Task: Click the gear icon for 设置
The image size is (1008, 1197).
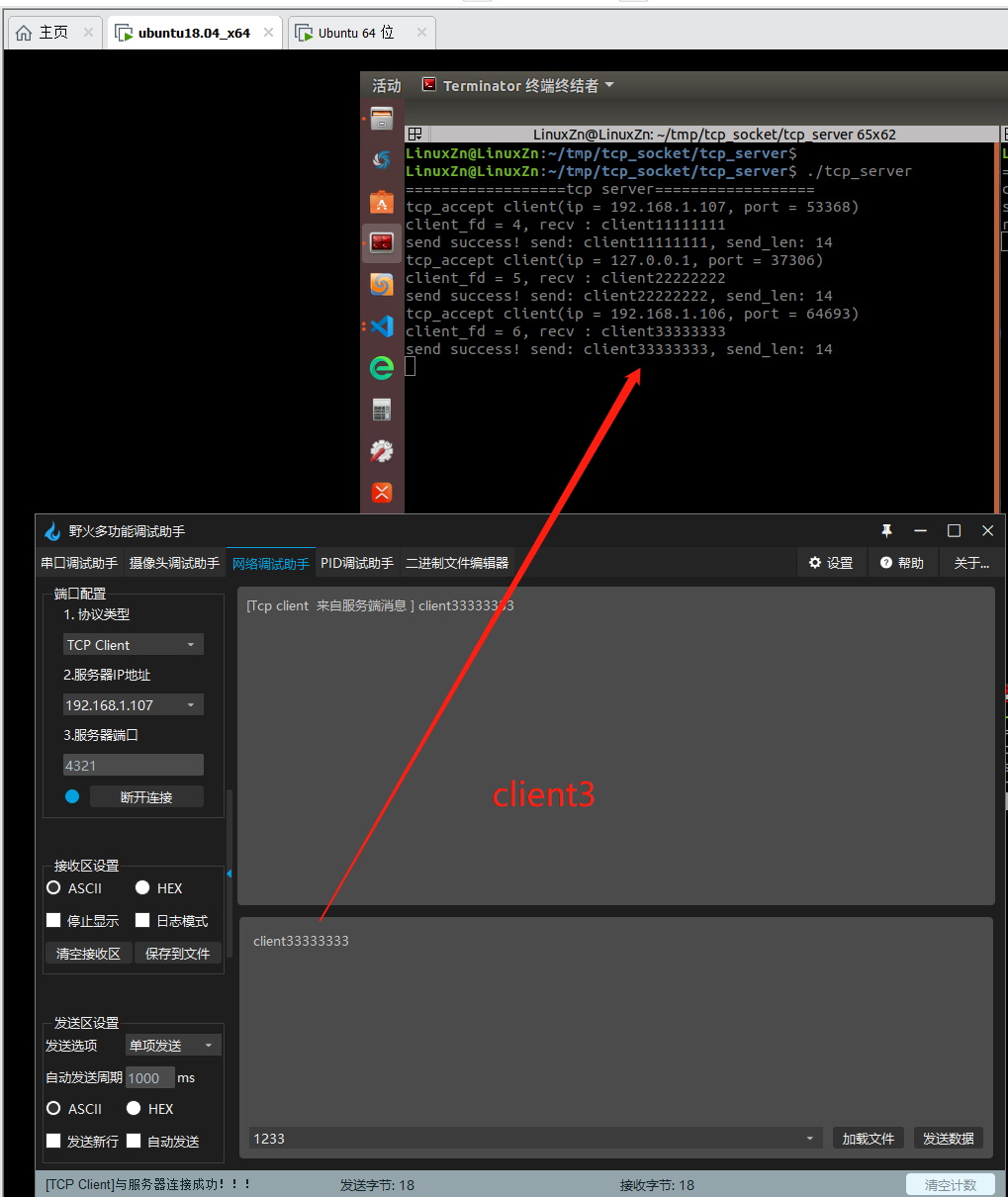Action: click(x=815, y=563)
